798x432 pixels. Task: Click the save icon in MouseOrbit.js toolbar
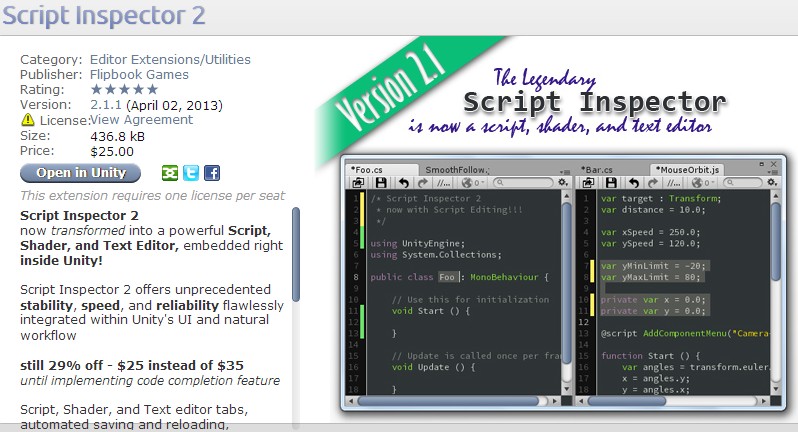click(x=611, y=182)
